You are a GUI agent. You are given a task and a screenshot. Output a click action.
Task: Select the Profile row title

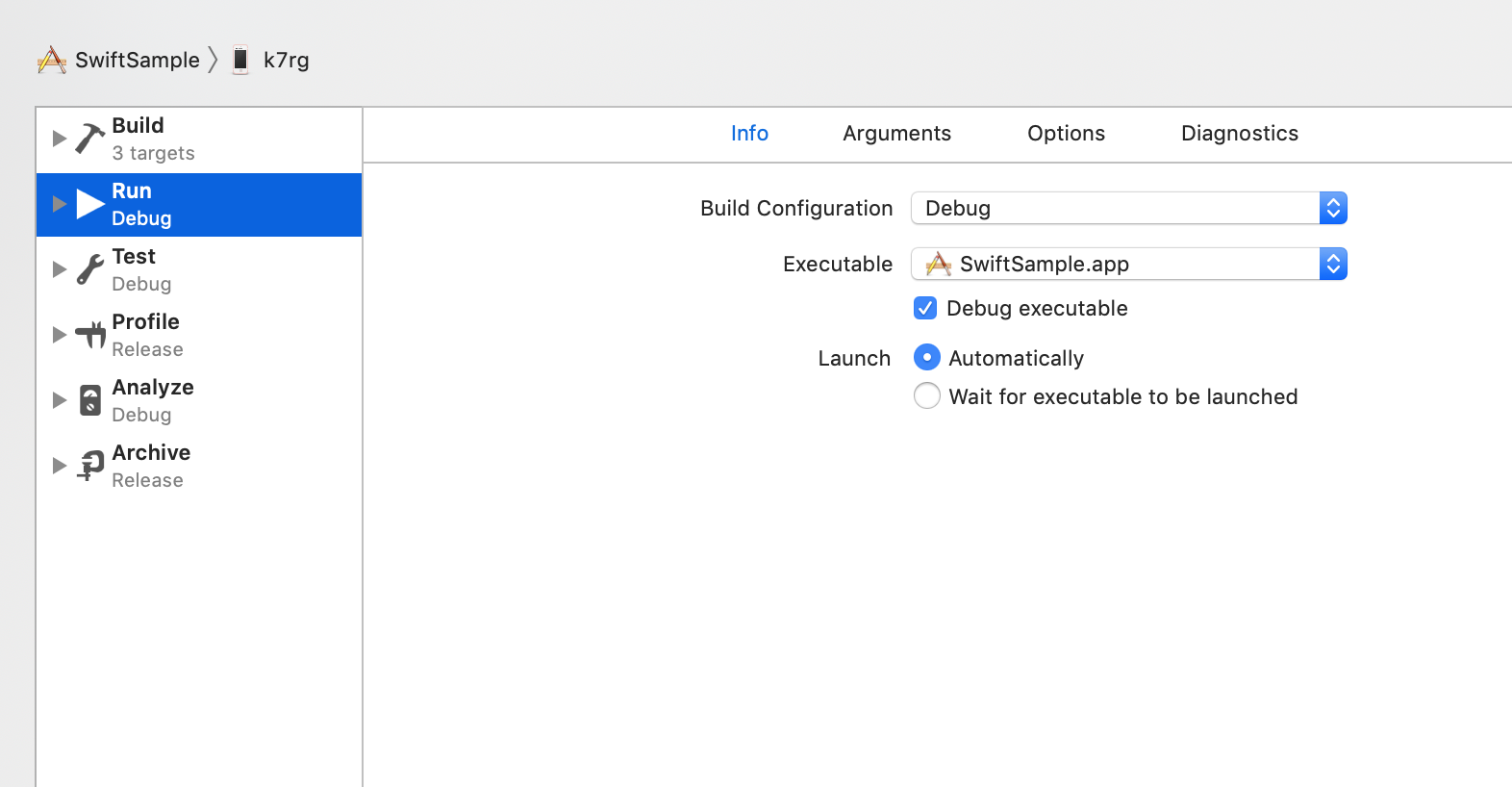coord(145,321)
